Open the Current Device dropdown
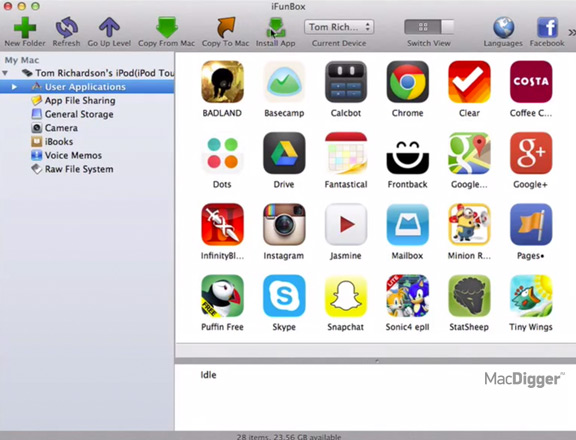 click(339, 27)
